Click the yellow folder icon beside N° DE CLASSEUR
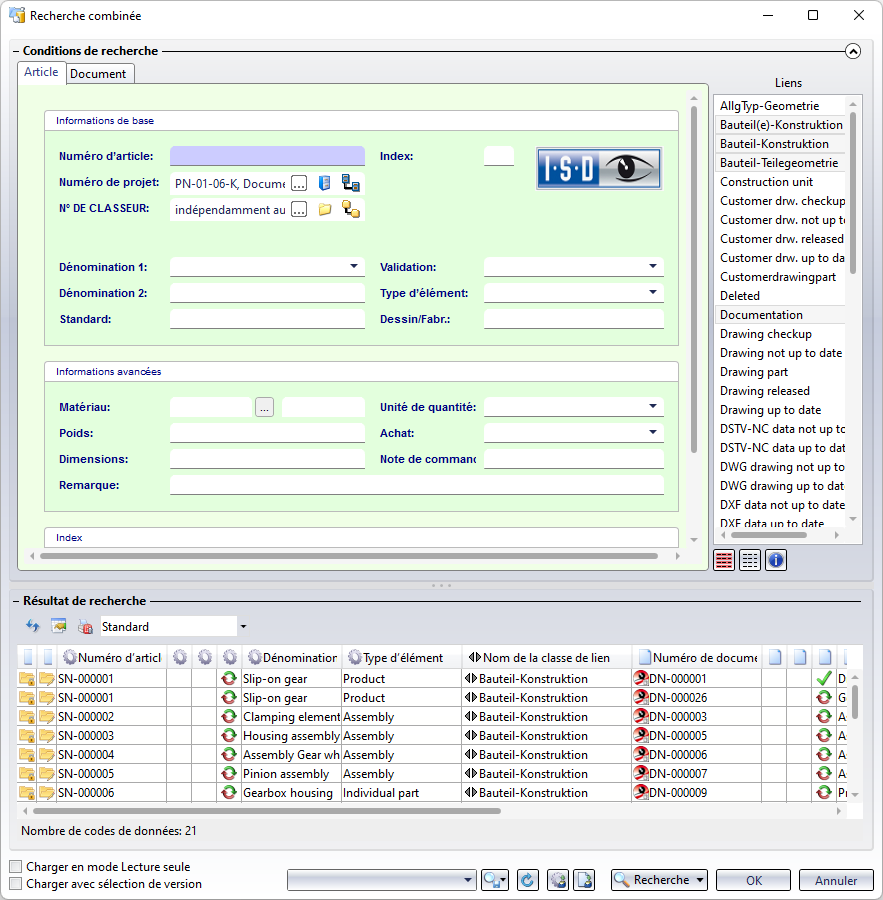This screenshot has height=900, width=883. click(324, 209)
